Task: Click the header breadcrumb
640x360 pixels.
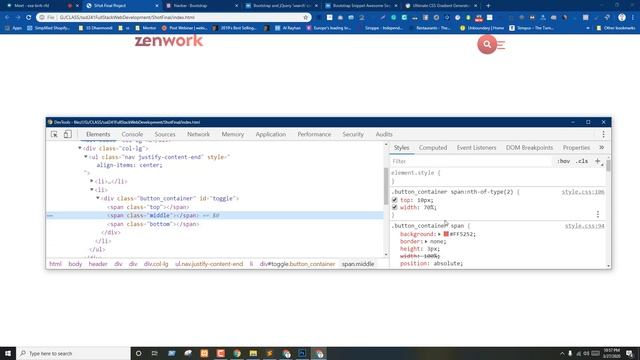Action: (x=98, y=264)
